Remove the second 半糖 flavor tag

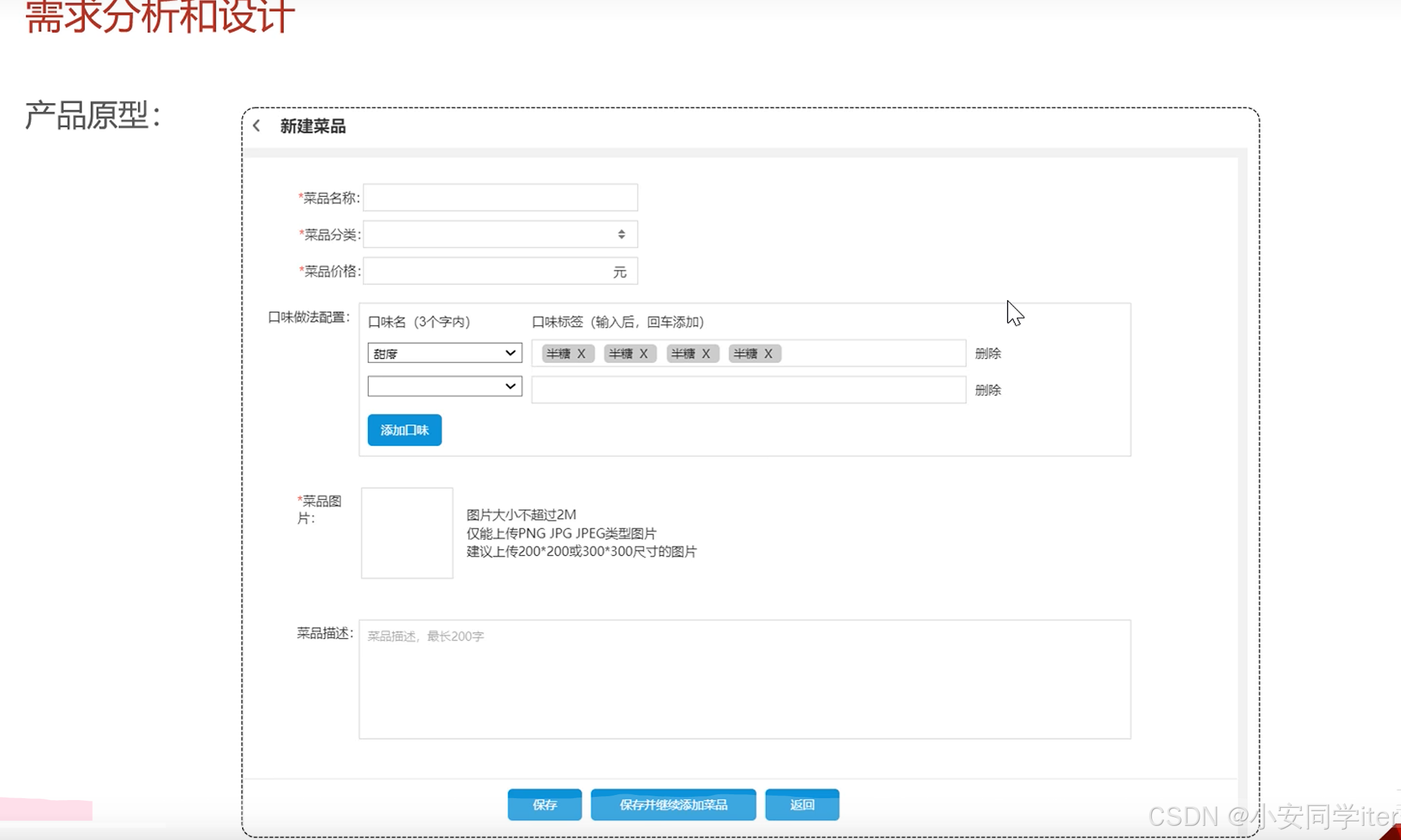coord(643,353)
